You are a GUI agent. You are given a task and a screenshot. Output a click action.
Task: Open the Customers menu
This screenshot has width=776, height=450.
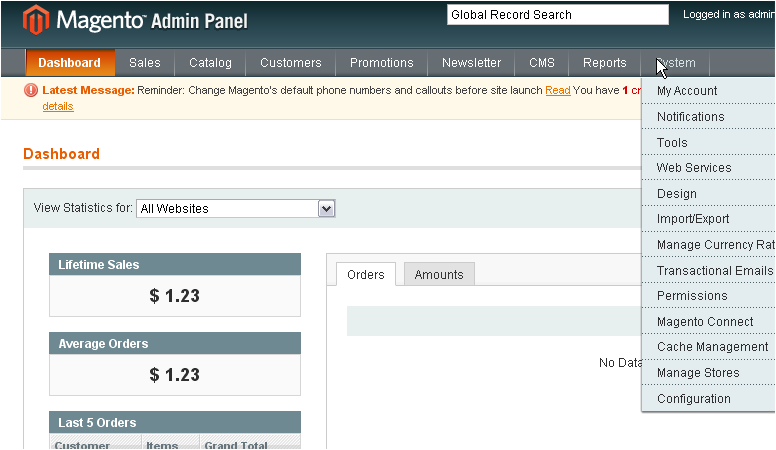pos(290,63)
